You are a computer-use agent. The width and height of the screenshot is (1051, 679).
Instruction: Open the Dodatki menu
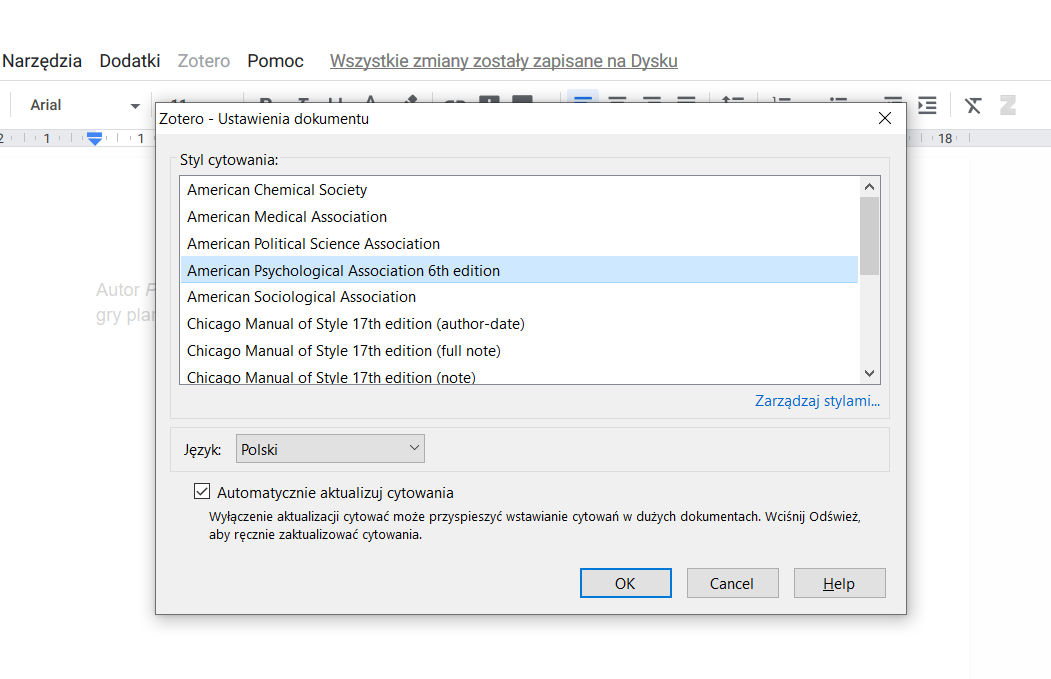pyautogui.click(x=129, y=60)
